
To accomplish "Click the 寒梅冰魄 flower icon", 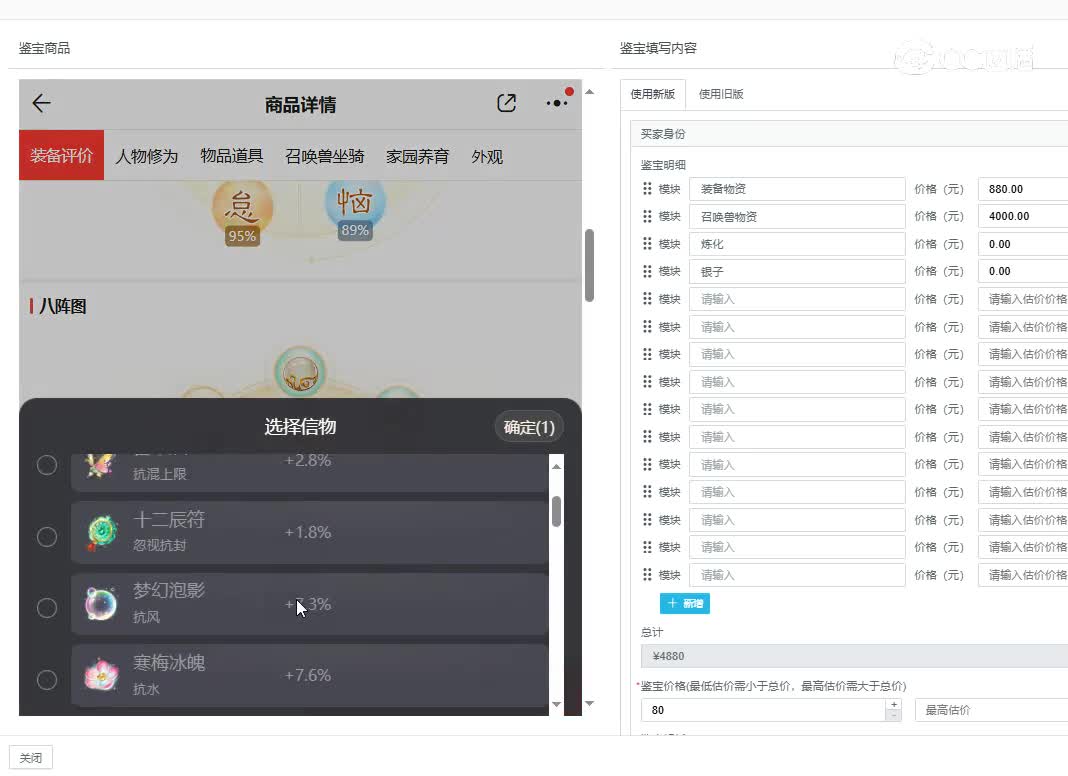I will tap(101, 675).
